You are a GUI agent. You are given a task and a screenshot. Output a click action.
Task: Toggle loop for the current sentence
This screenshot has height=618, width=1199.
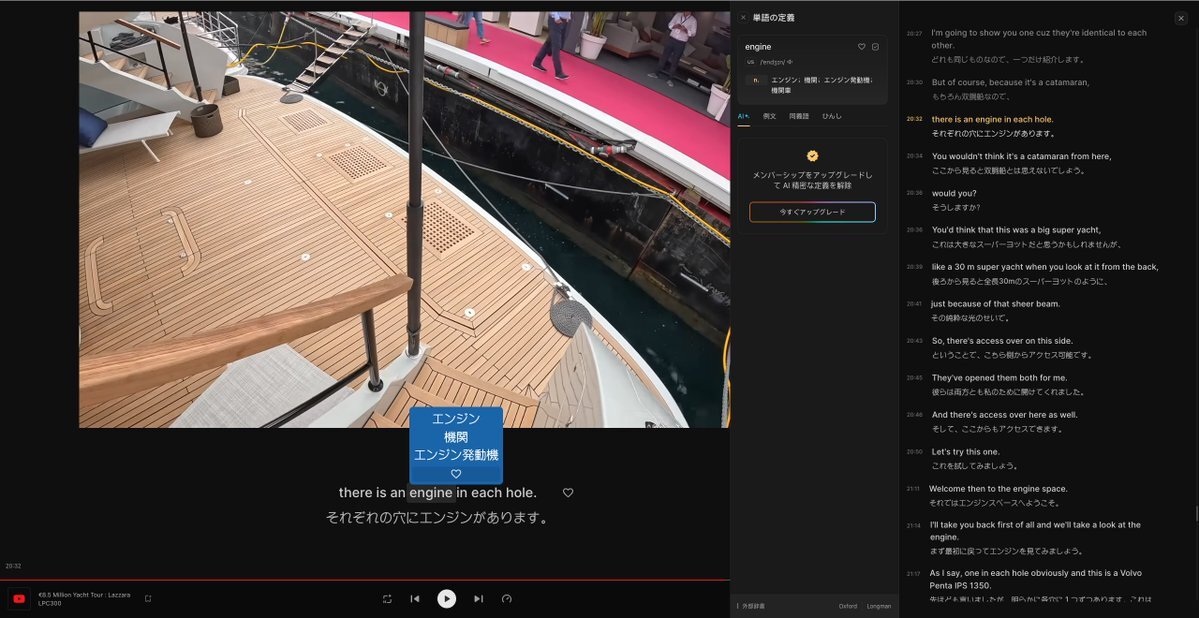tap(387, 598)
